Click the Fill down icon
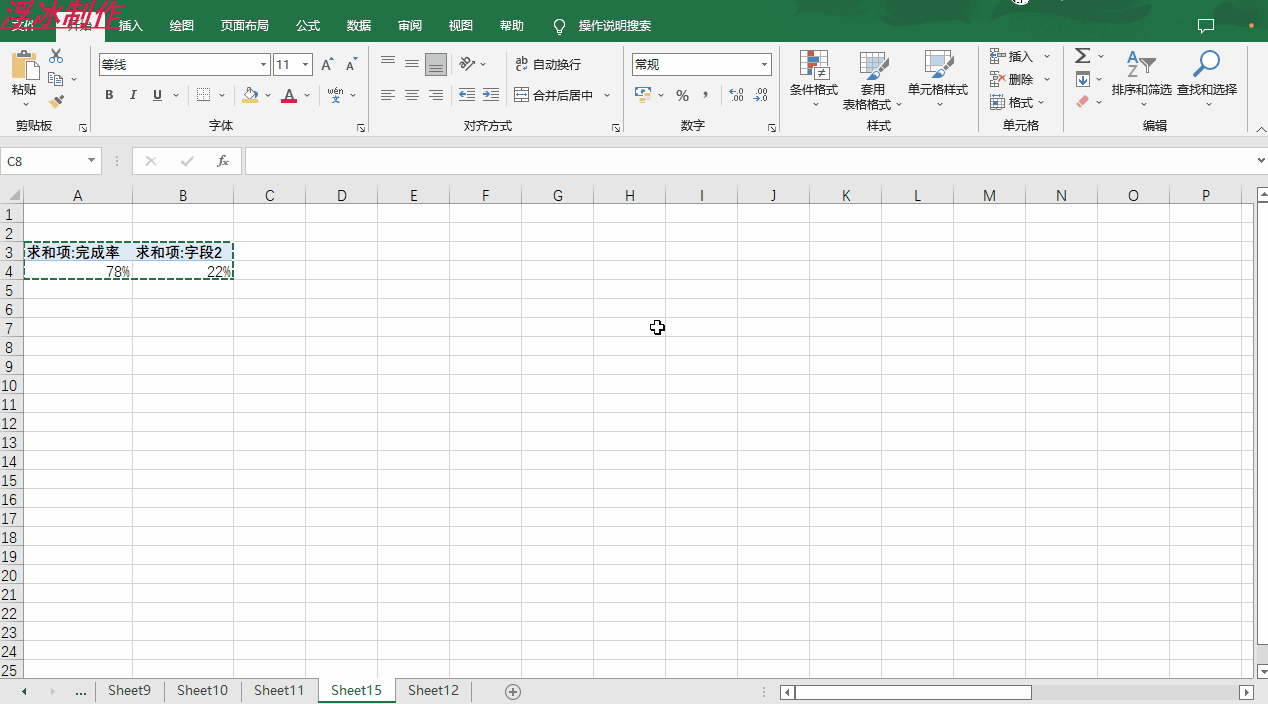This screenshot has width=1268, height=704. coord(1083,79)
